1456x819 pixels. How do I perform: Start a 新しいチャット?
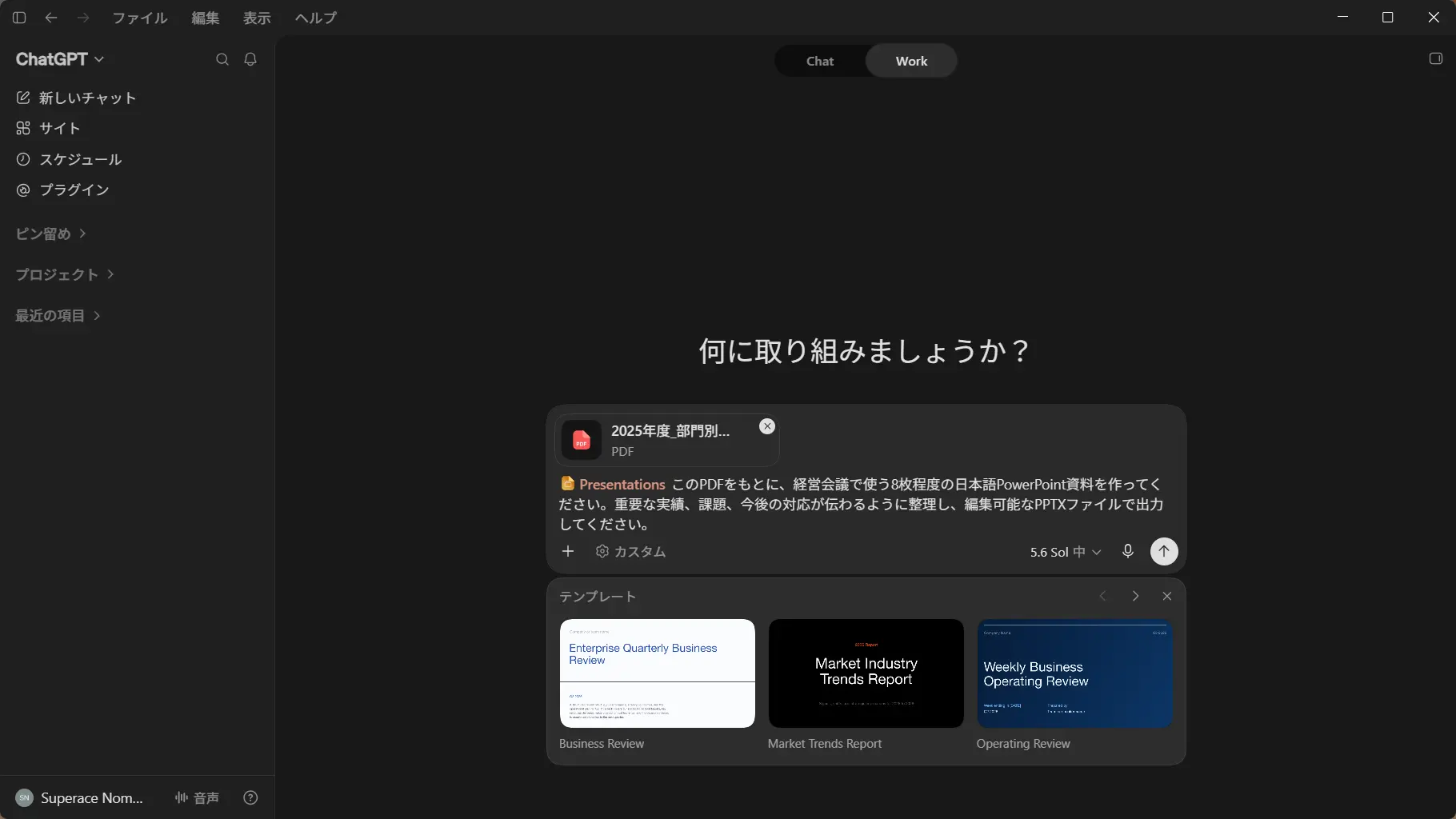coord(76,98)
